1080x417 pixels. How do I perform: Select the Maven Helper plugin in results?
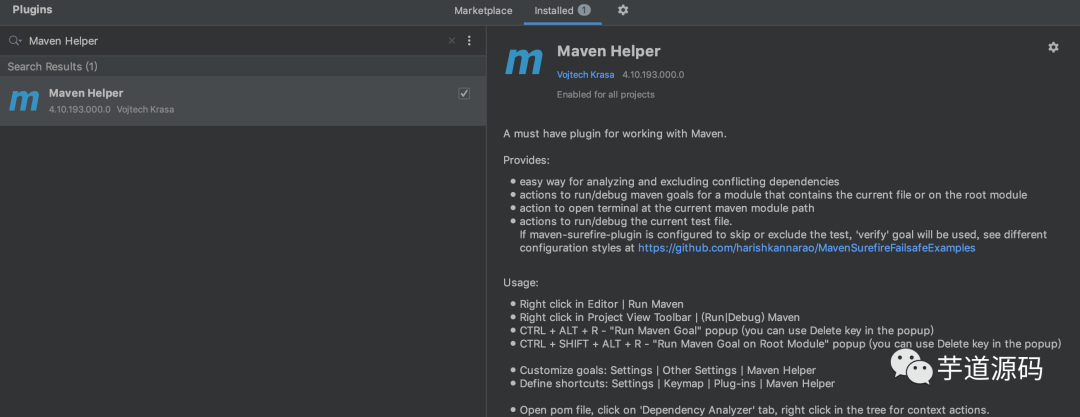pos(242,101)
